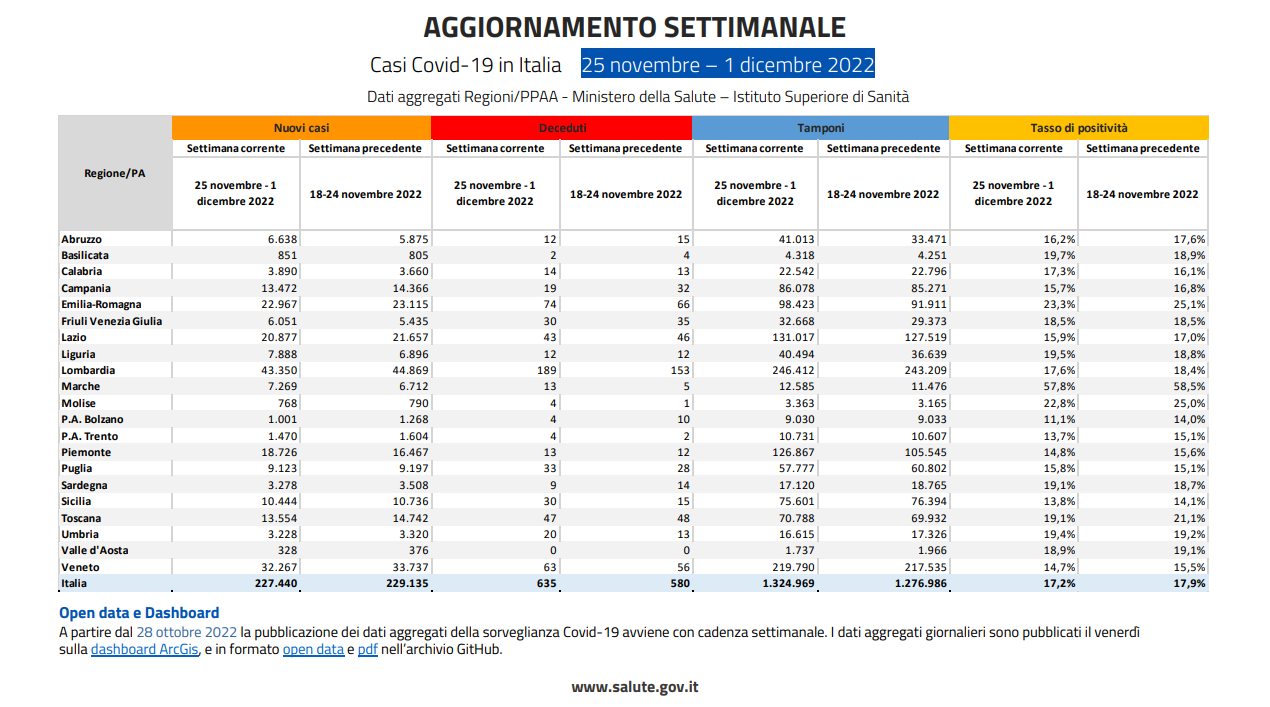Click the "Italia" total row label
The image size is (1270, 707).
[x=74, y=583]
